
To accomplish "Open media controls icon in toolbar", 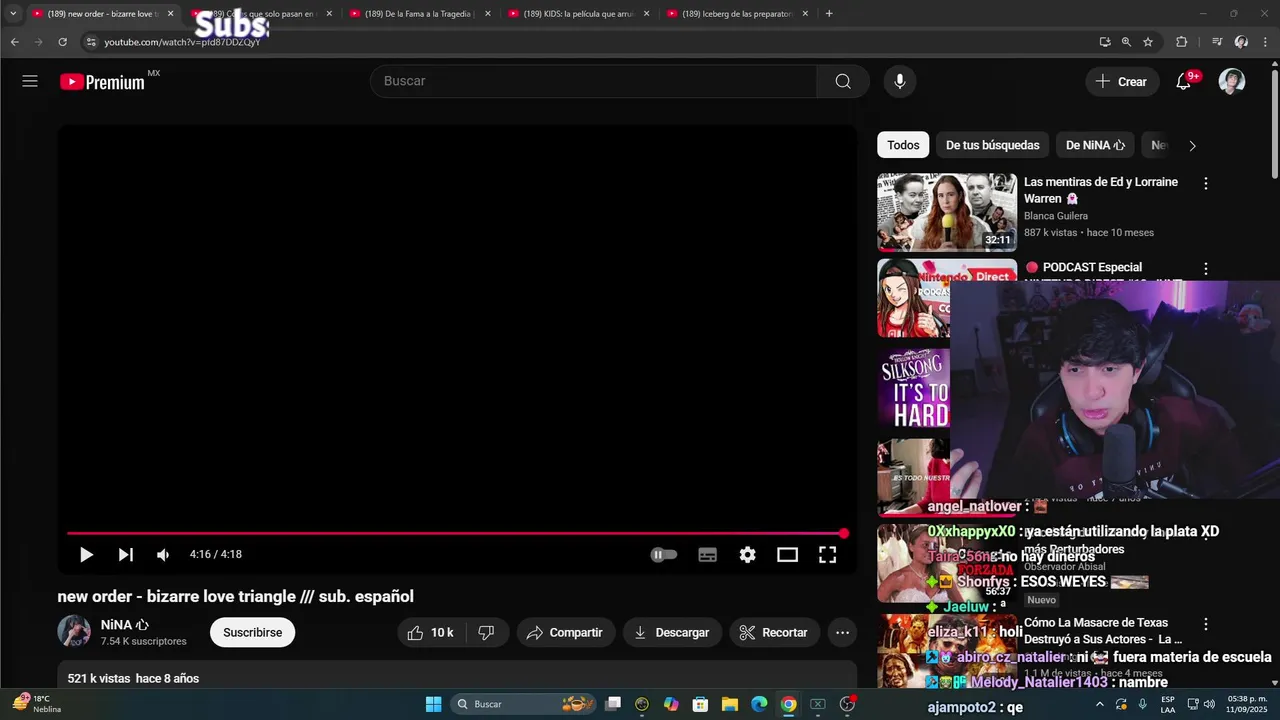I will pos(1217,42).
